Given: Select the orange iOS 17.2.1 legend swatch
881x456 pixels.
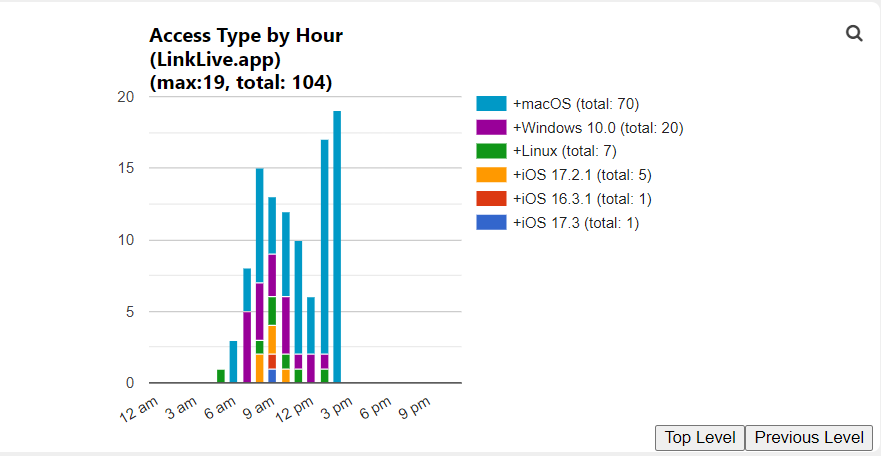Looking at the screenshot, I should [491, 175].
